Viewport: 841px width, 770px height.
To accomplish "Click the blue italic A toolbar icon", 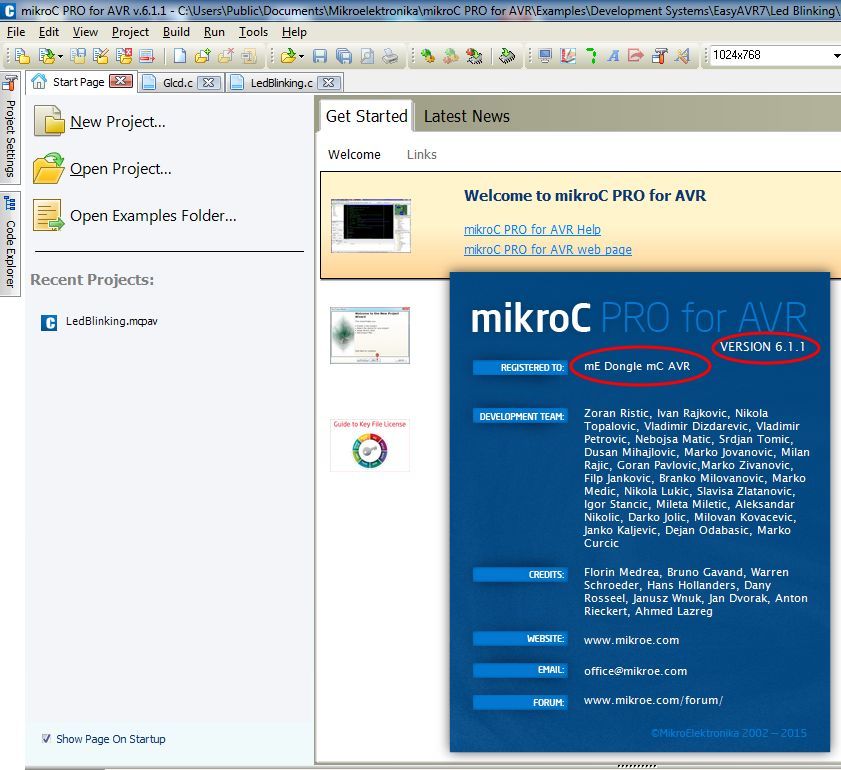I will click(614, 56).
